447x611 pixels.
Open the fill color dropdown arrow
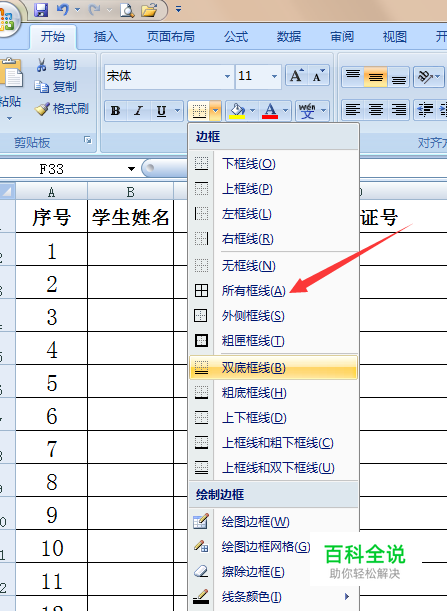(x=253, y=111)
